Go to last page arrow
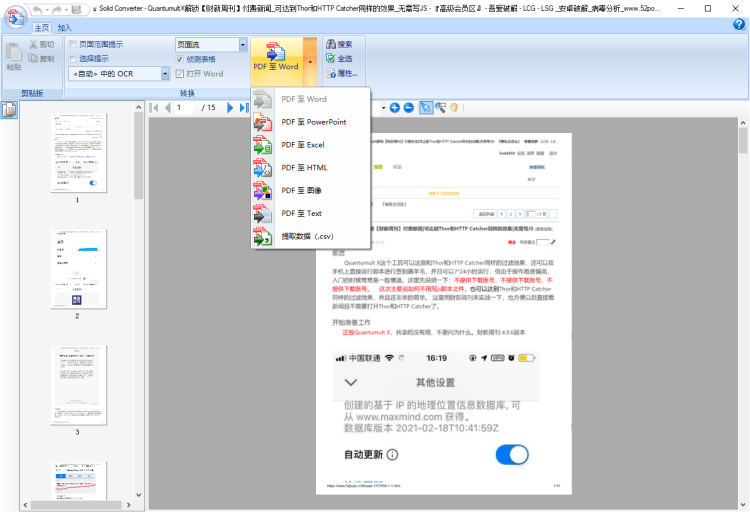The image size is (750, 512). click(x=244, y=108)
